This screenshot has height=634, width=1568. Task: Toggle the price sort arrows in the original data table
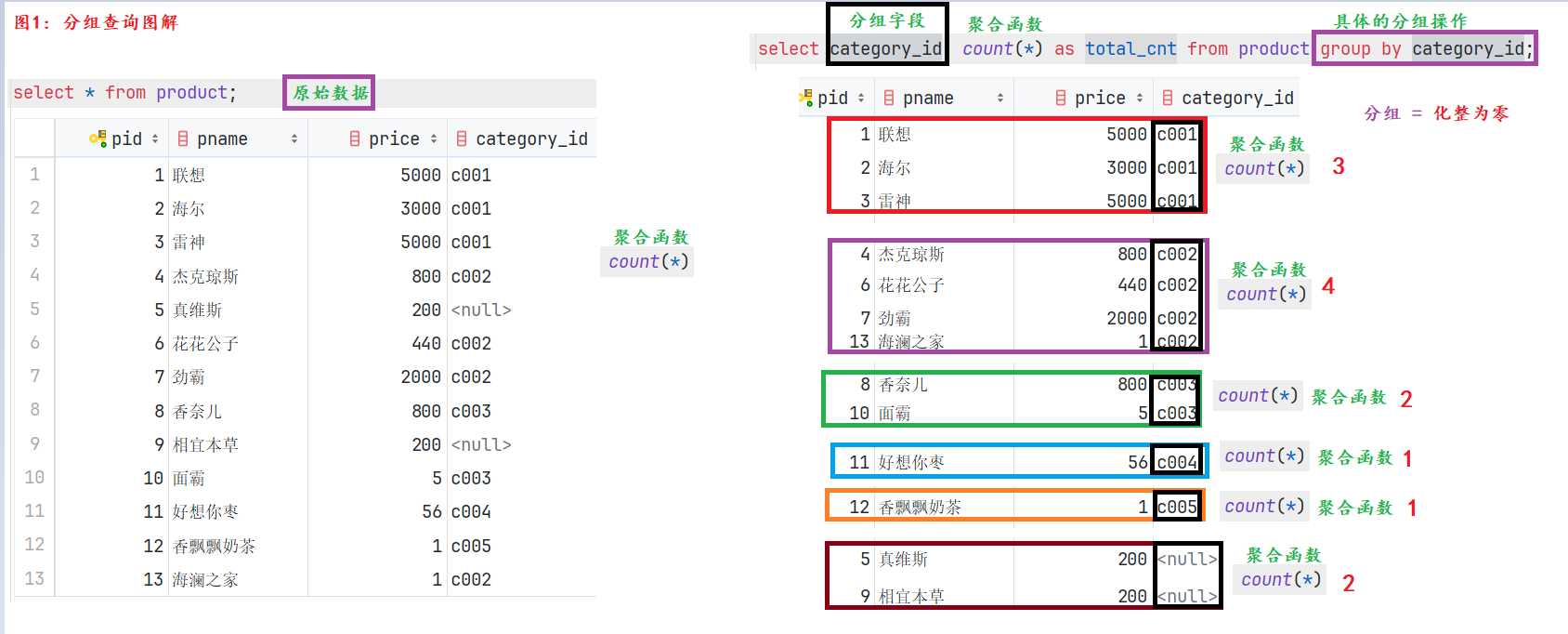click(434, 139)
